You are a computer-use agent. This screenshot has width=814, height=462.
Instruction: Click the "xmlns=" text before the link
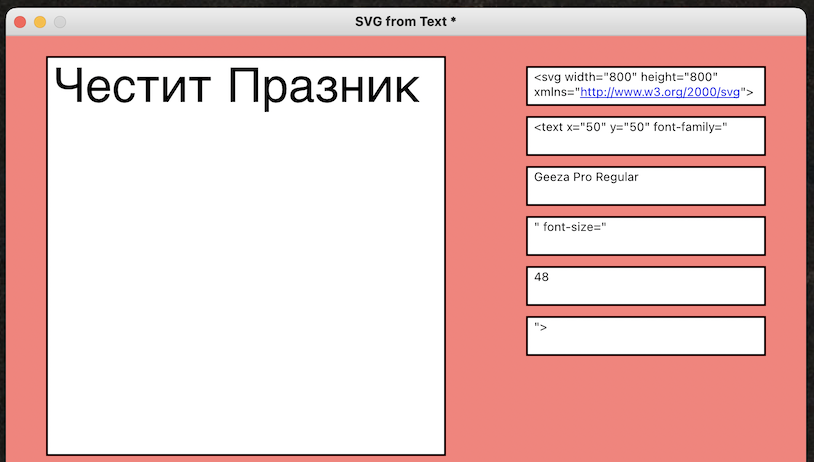(x=555, y=92)
